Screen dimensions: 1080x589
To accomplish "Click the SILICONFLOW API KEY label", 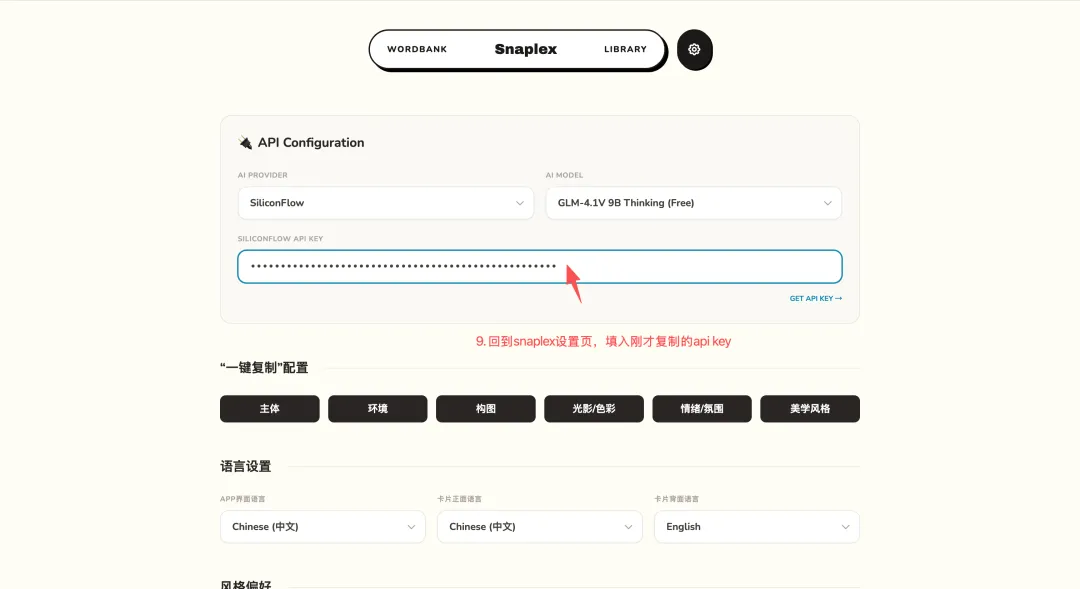I will [x=280, y=238].
